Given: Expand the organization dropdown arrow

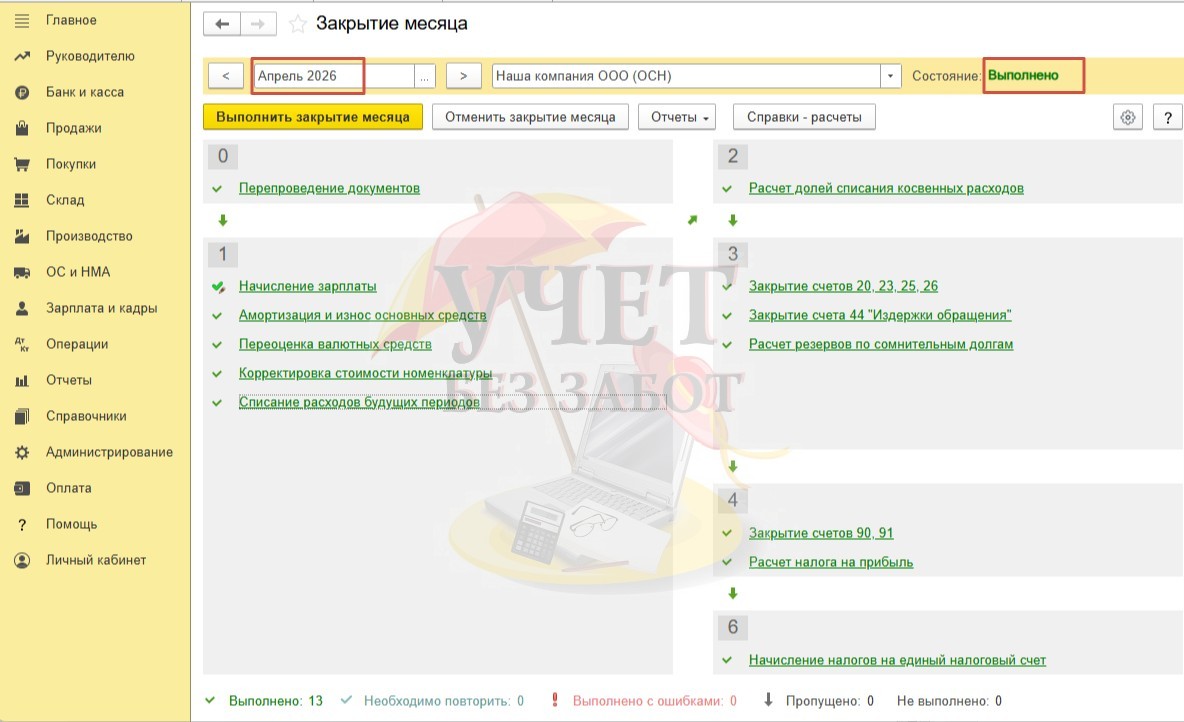Looking at the screenshot, I should coord(890,76).
